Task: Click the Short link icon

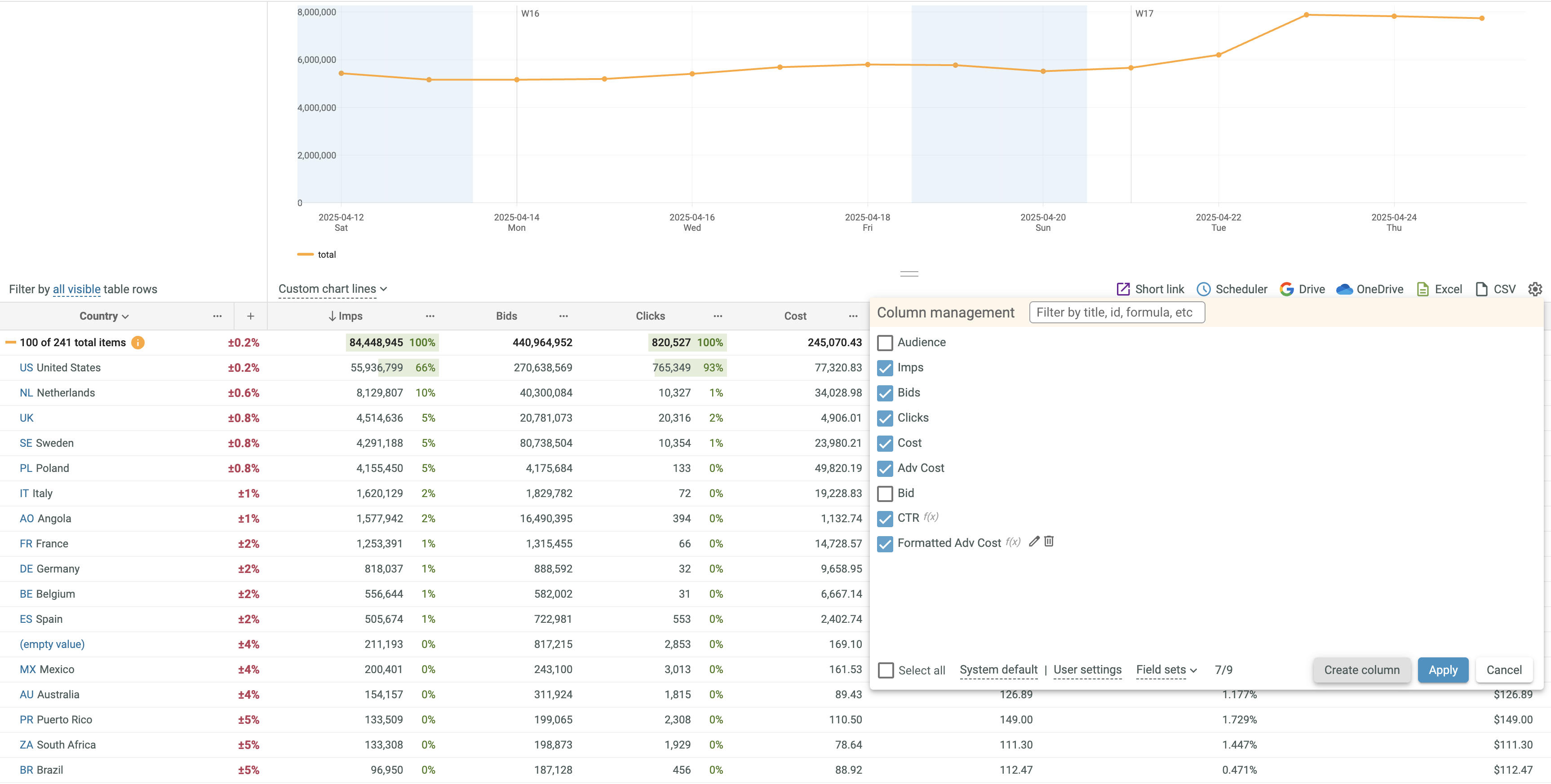Action: coord(1123,290)
